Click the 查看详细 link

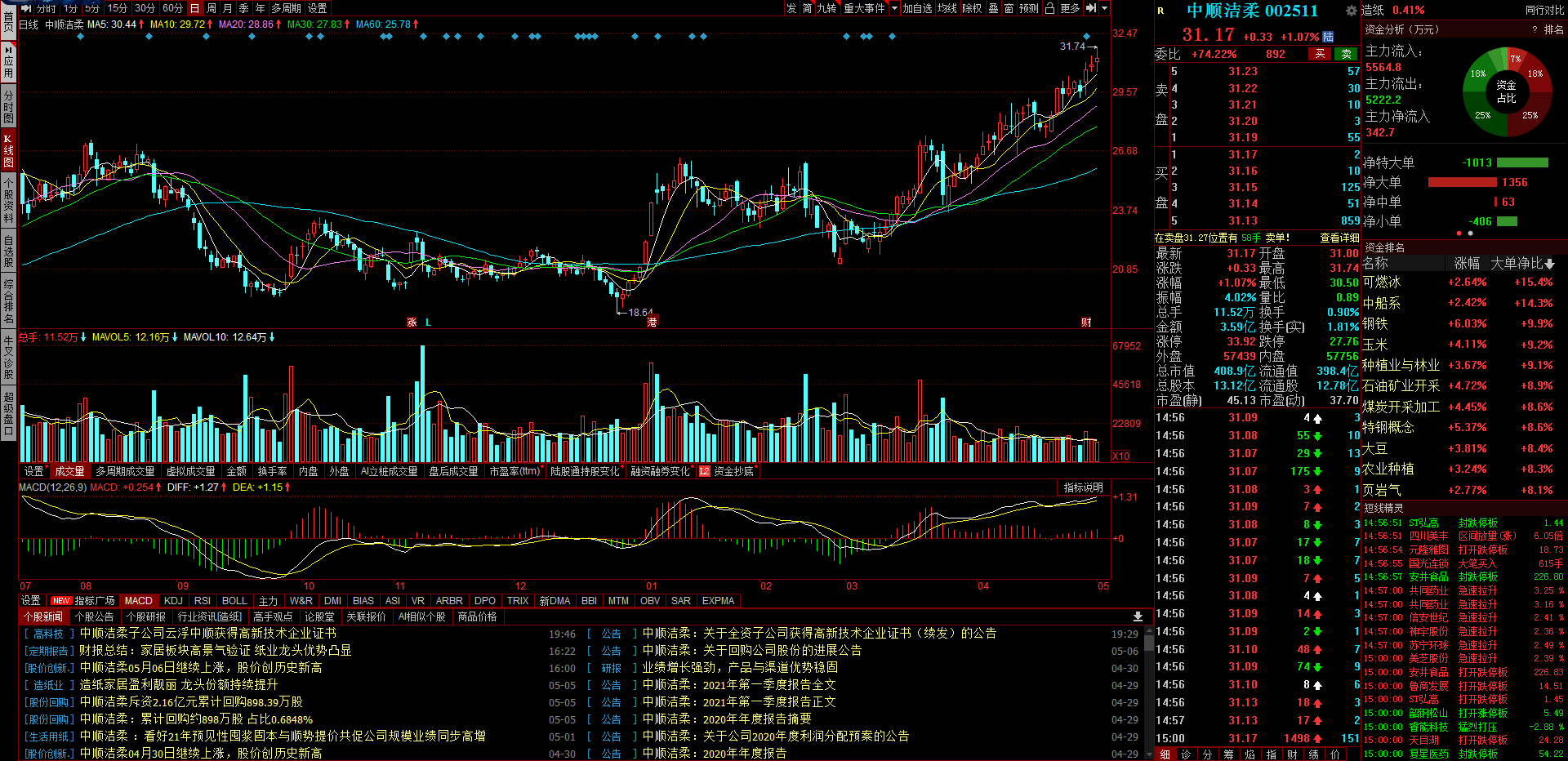point(1339,238)
